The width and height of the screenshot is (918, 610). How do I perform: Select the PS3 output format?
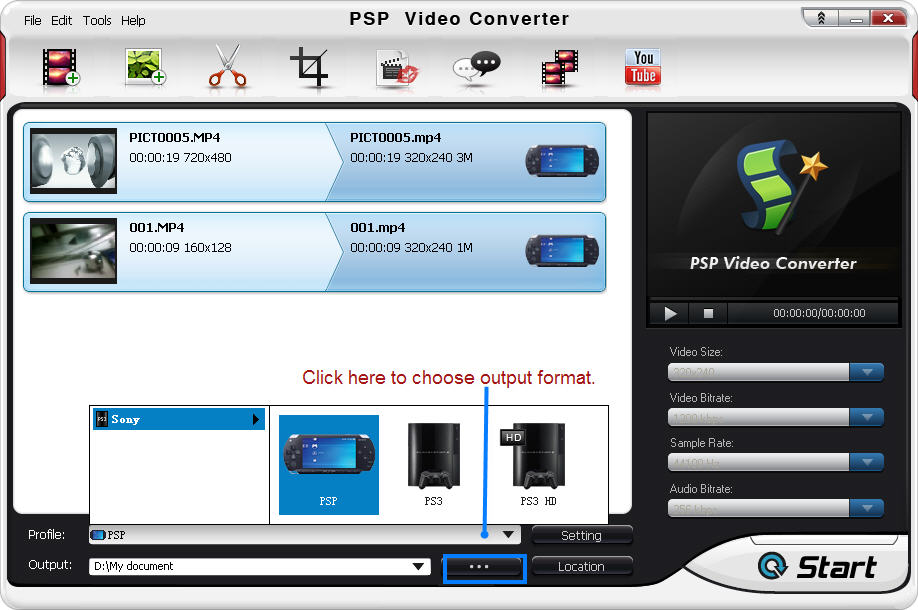tap(433, 465)
